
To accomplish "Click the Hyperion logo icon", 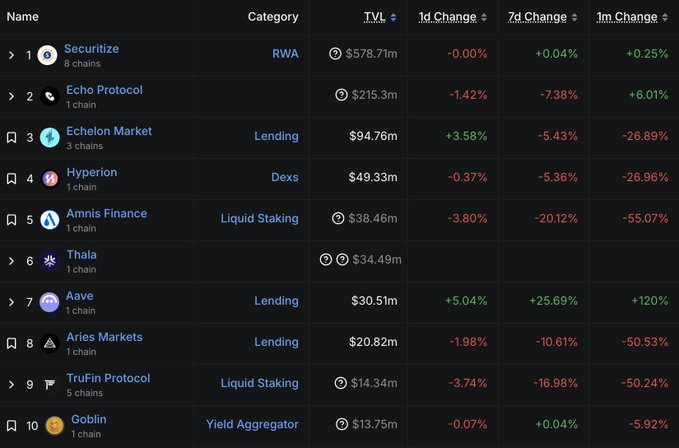I will coord(49,179).
